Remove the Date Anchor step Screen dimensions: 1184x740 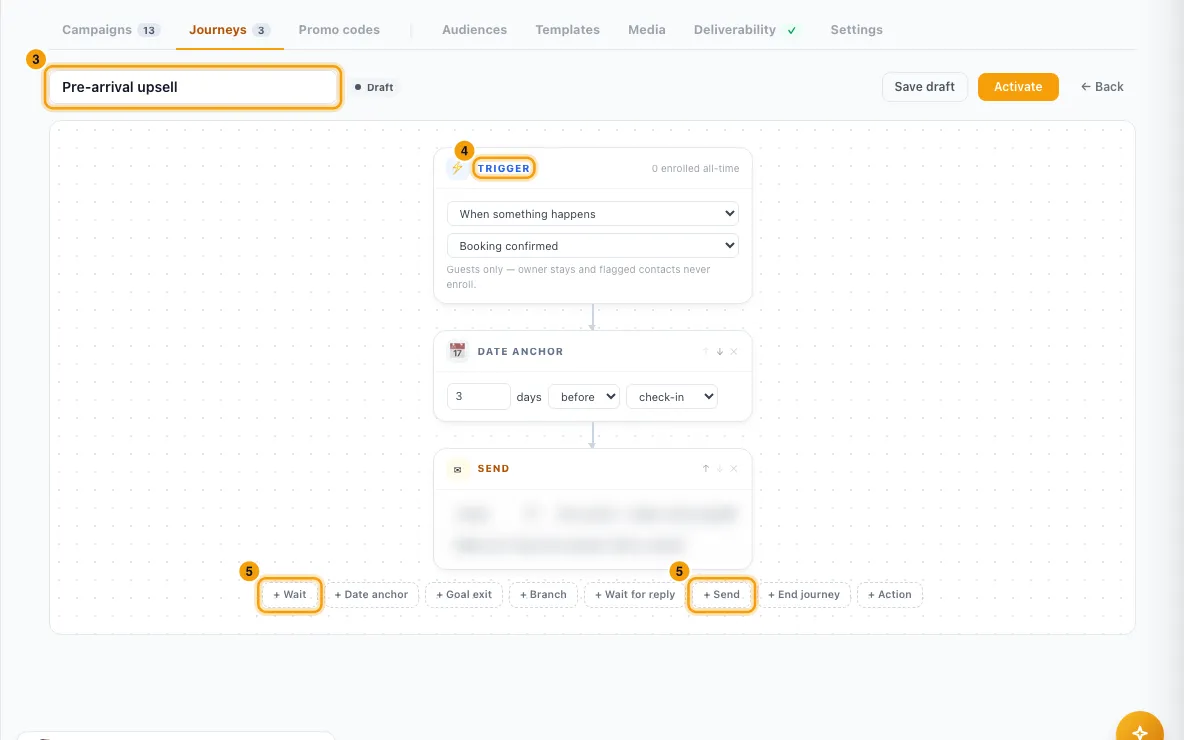733,351
